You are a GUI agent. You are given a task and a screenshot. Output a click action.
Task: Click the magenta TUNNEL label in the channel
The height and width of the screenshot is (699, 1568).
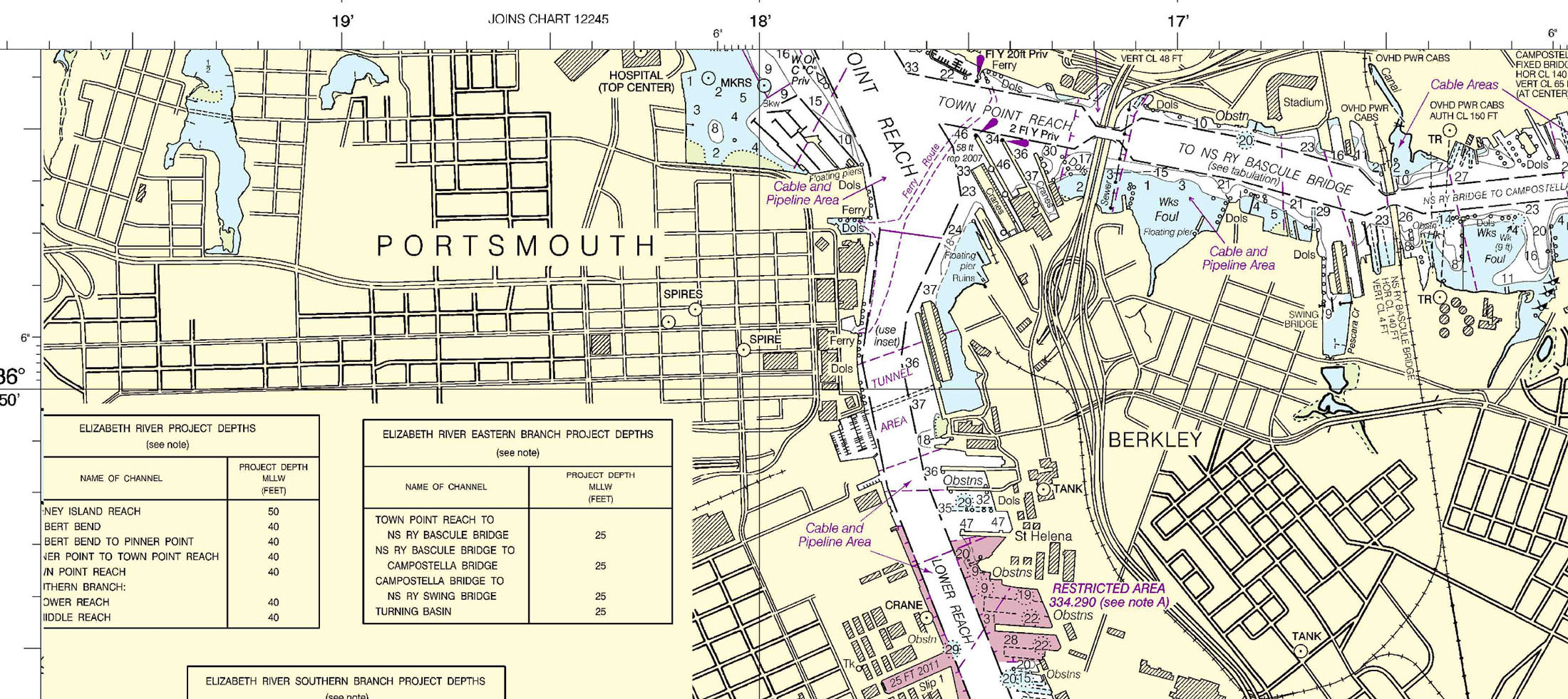(891, 379)
